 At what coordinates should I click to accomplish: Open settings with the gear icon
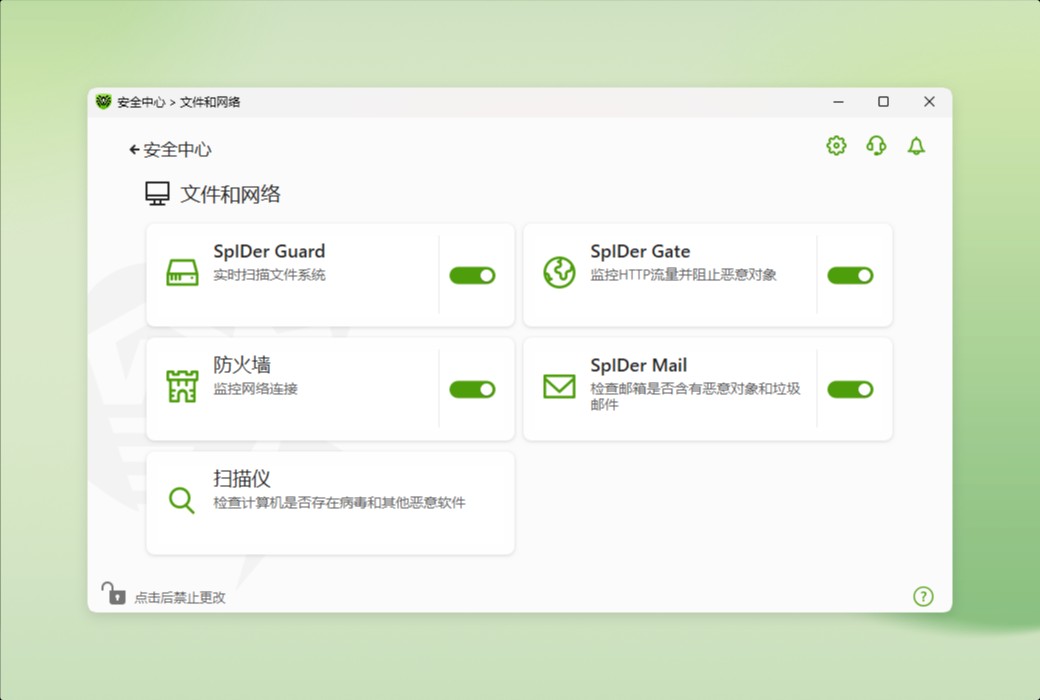tap(835, 145)
